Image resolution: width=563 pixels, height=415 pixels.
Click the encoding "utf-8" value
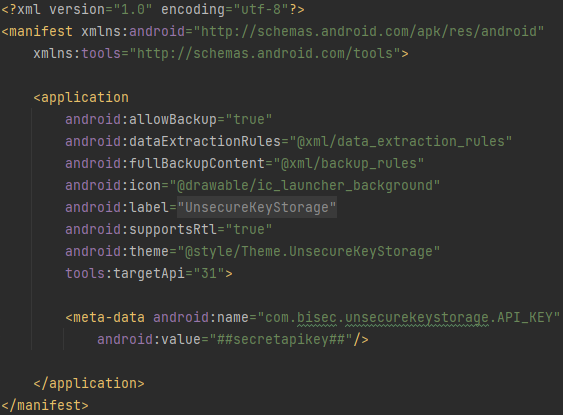(261, 9)
